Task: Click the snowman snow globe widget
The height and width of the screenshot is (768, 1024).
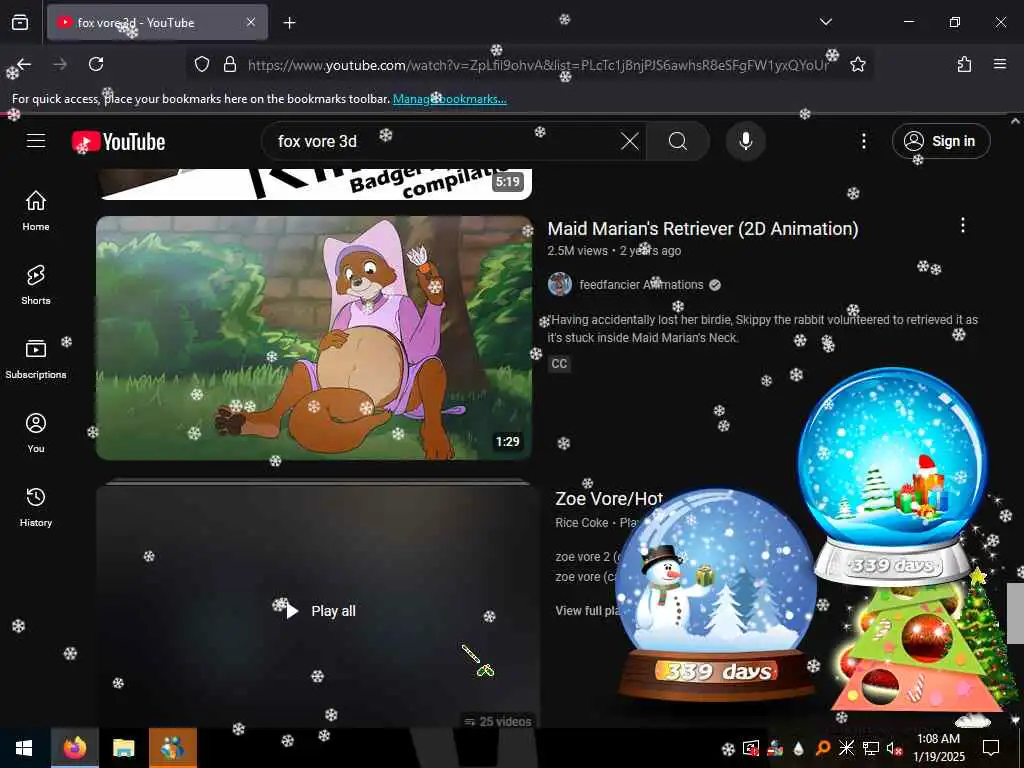Action: click(x=717, y=593)
